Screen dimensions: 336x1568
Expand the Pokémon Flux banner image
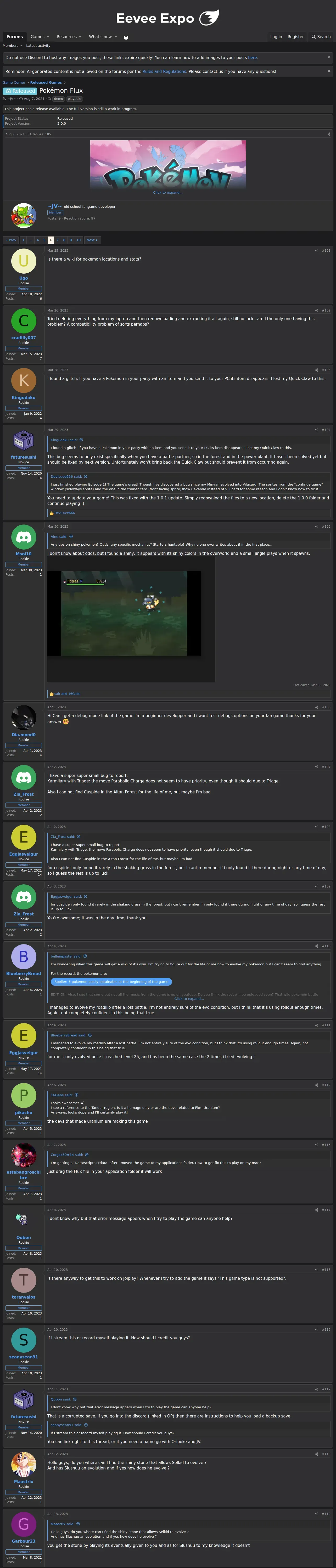coord(168,164)
